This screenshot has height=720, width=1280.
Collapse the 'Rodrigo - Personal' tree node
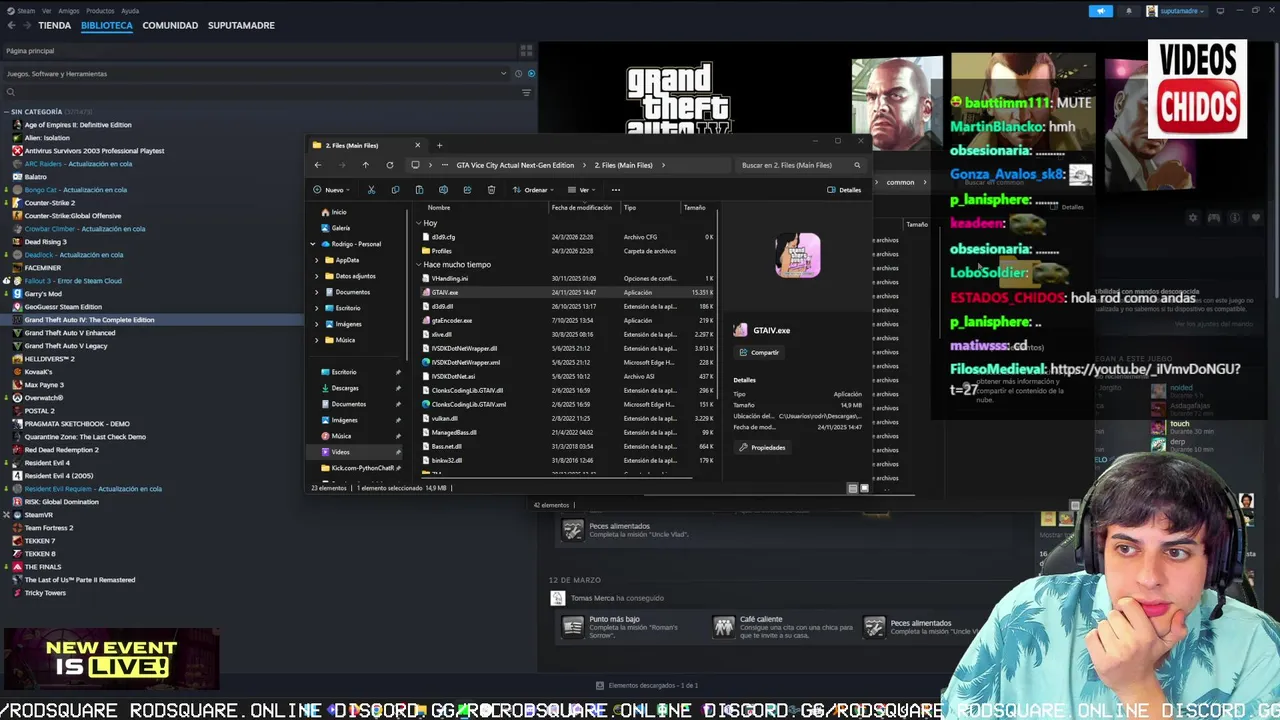tap(313, 244)
